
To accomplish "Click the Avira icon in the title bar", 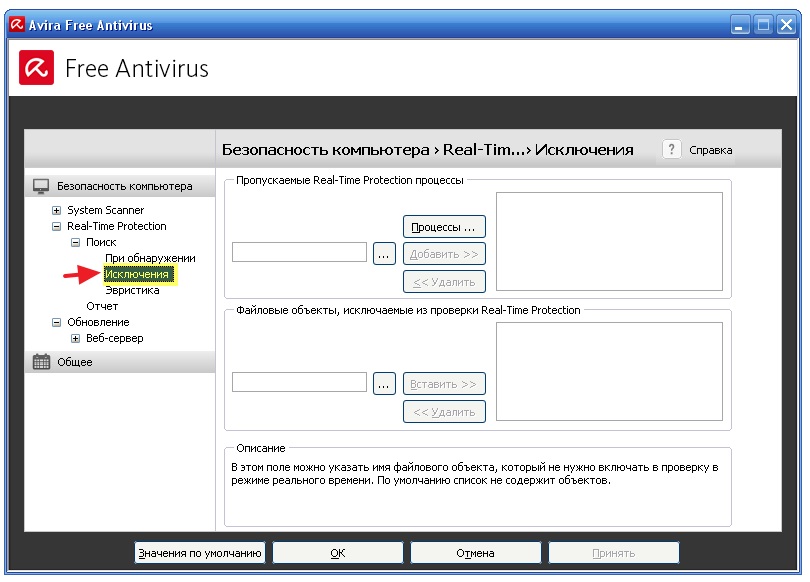I will (17, 24).
